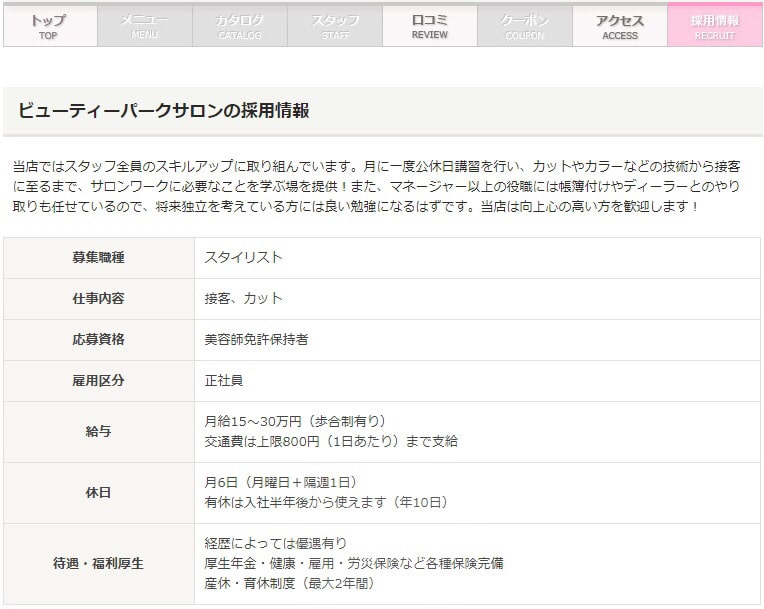Go to the スタッフ (STAFF) tab

pos(334,26)
